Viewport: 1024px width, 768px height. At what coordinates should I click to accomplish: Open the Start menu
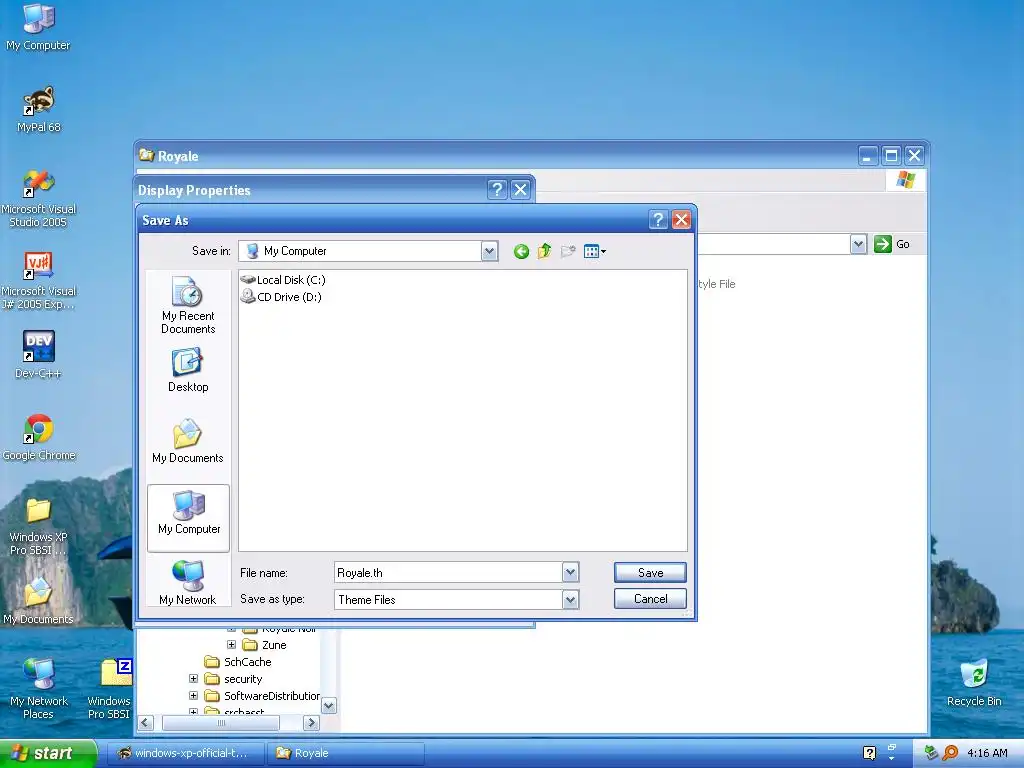[x=48, y=753]
